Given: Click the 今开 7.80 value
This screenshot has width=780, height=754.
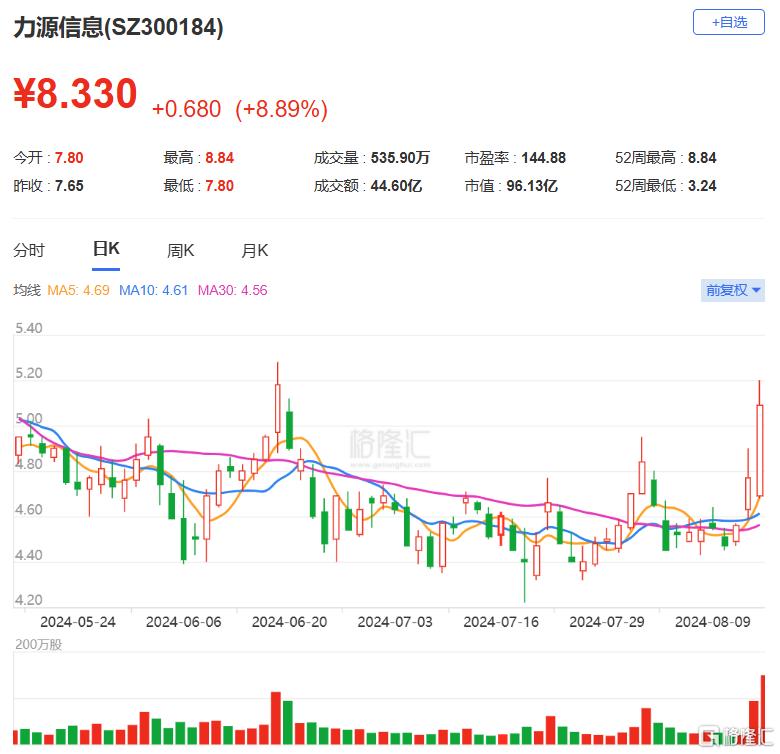Looking at the screenshot, I should click(x=69, y=158).
